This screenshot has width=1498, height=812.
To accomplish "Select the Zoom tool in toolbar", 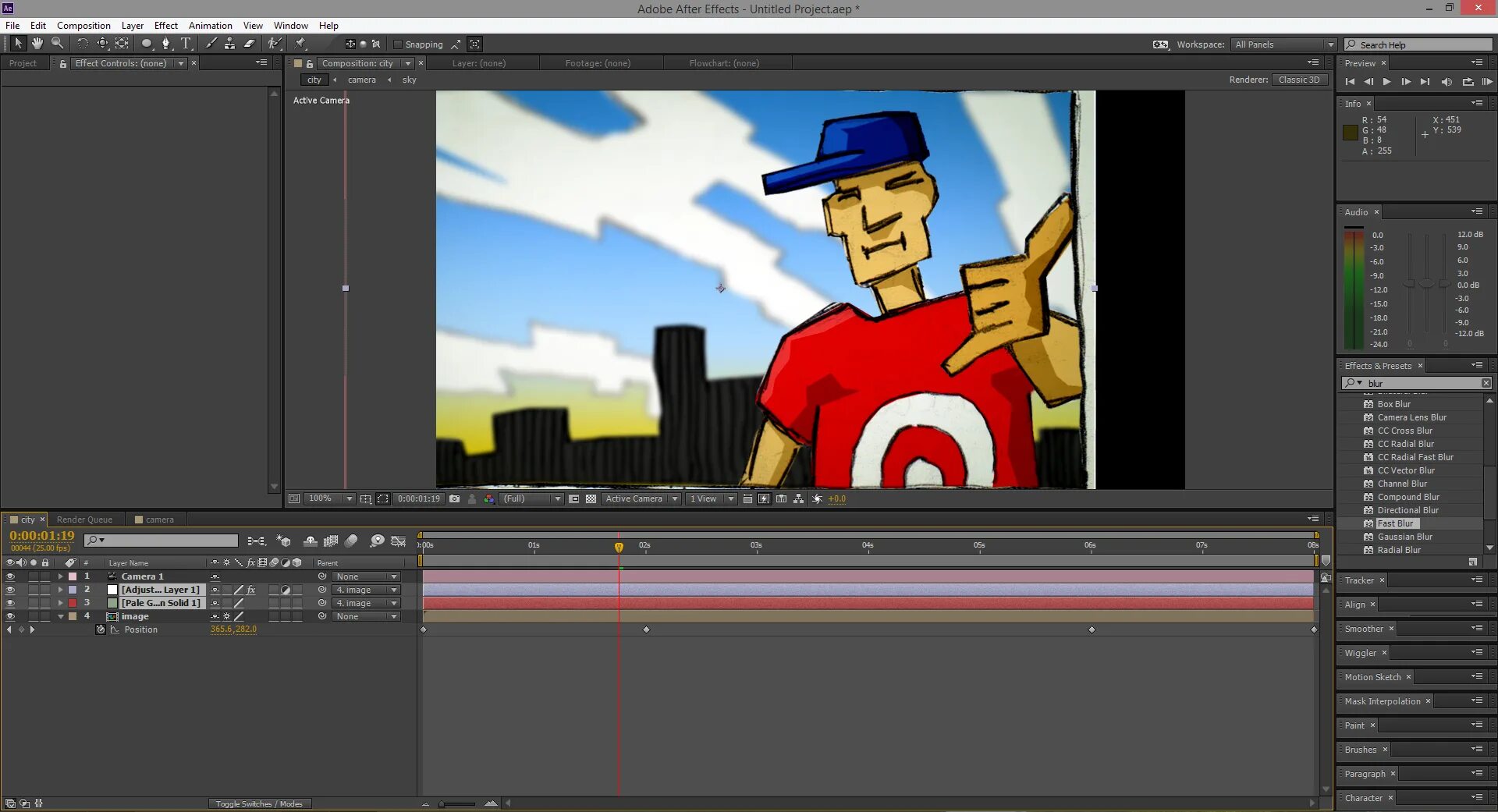I will click(x=57, y=44).
